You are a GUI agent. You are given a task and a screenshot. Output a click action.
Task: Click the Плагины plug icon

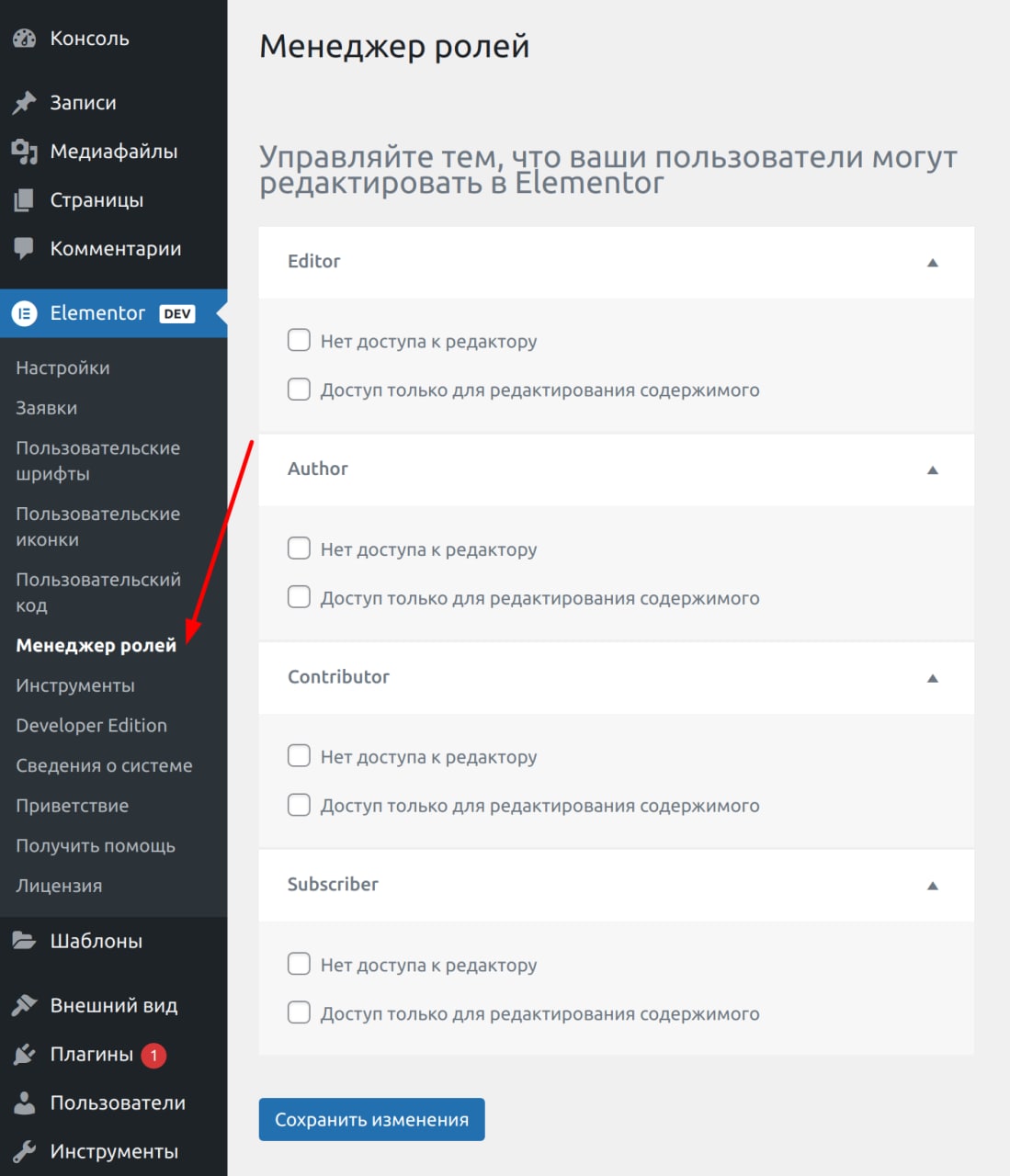tap(25, 1054)
